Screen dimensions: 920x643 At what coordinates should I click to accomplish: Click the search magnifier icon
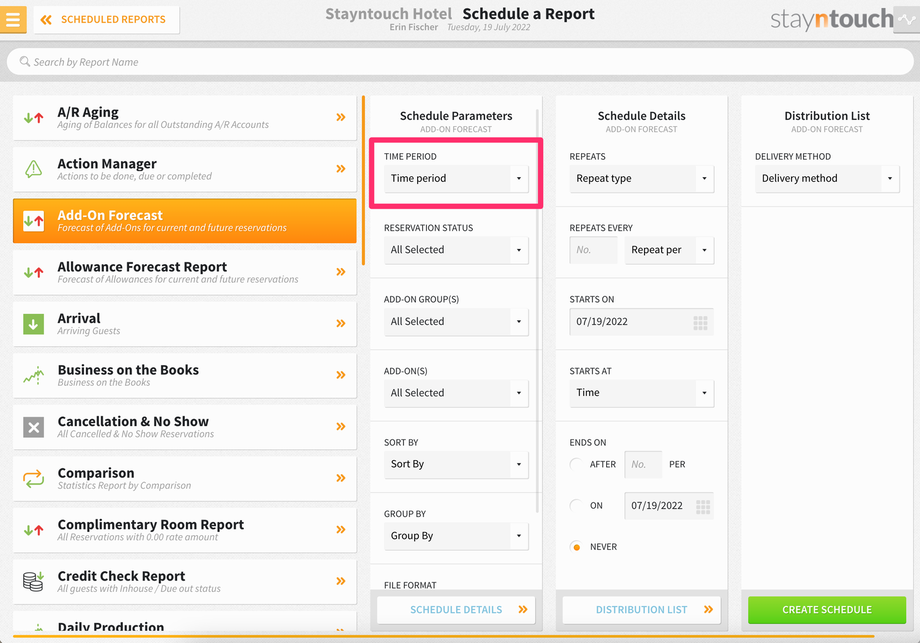click(x=25, y=62)
